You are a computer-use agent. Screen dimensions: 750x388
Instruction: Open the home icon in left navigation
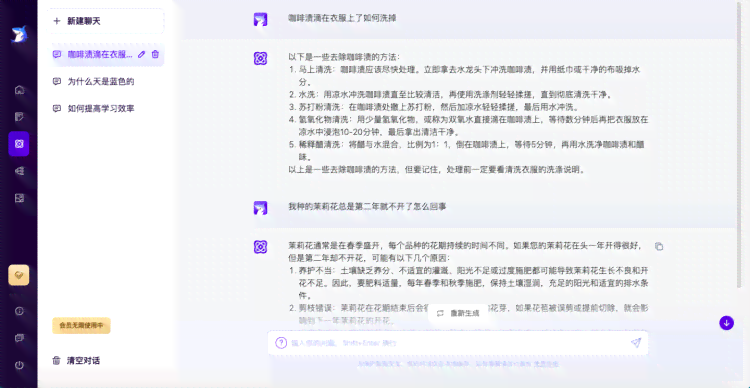point(19,89)
